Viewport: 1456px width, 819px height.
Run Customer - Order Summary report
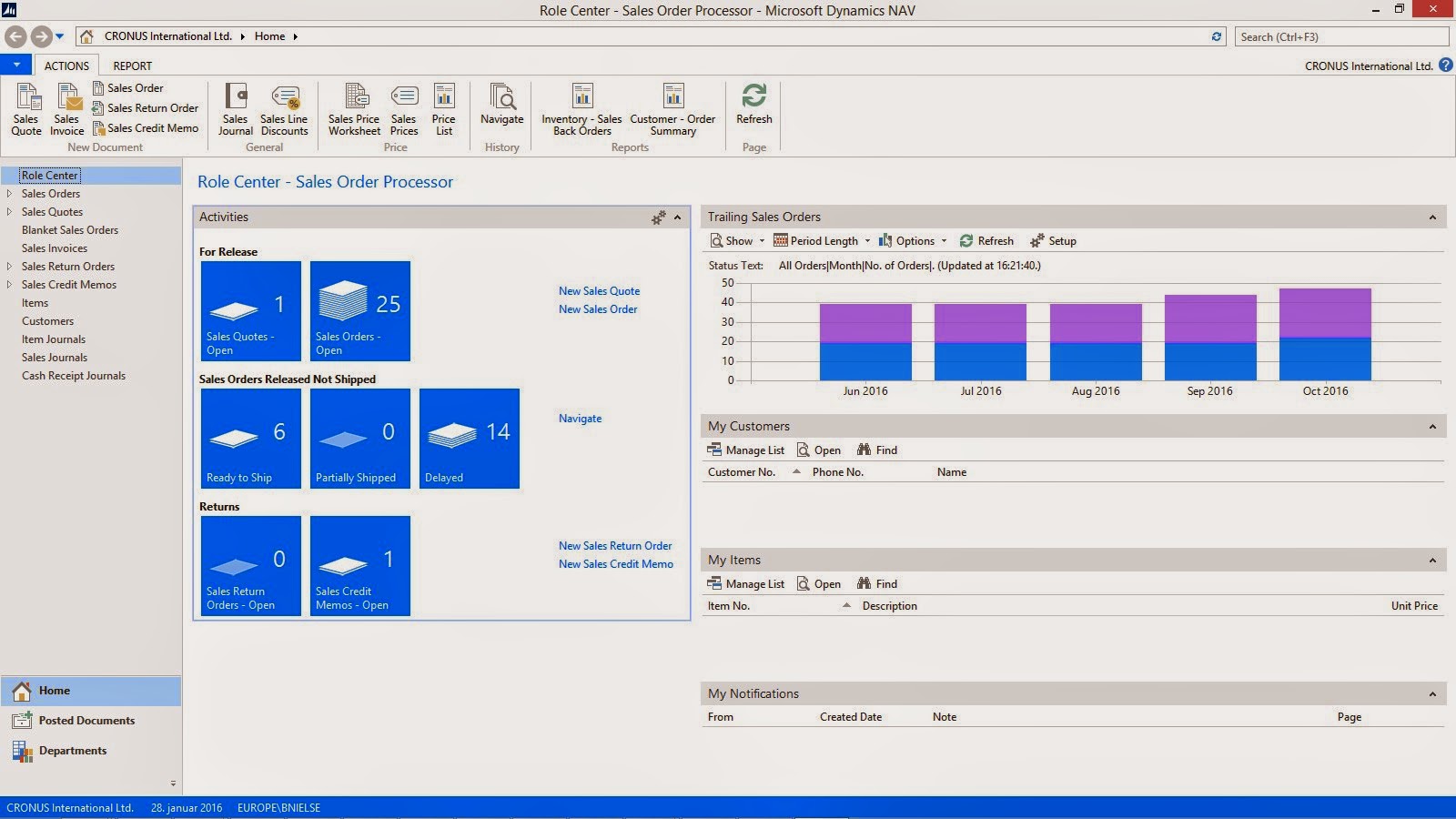pos(673,109)
